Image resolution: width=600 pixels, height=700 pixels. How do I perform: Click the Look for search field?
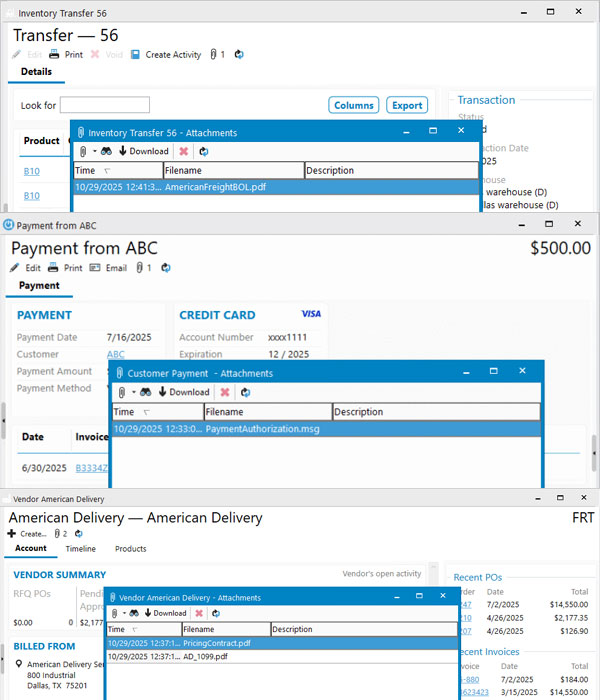pyautogui.click(x=105, y=105)
